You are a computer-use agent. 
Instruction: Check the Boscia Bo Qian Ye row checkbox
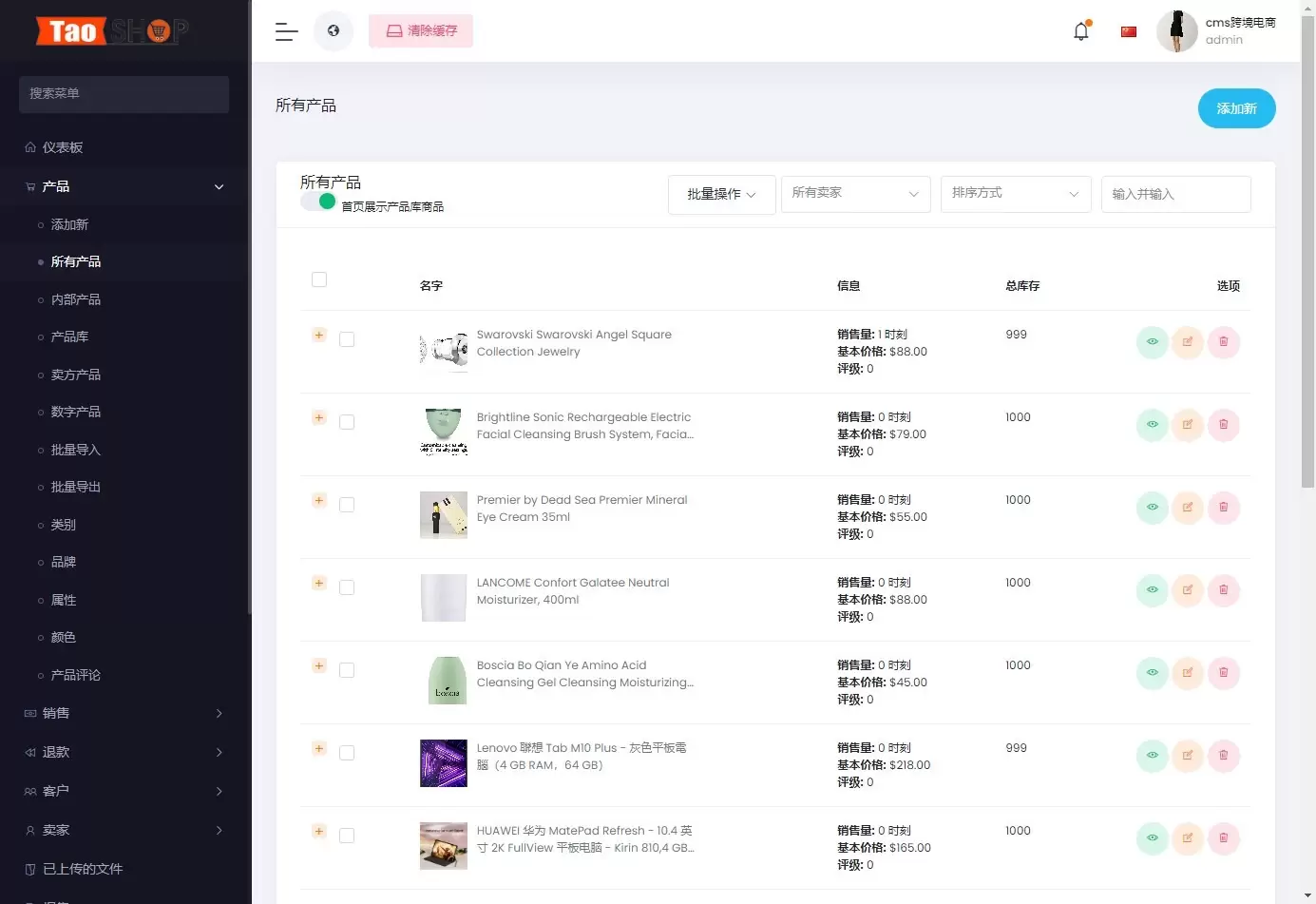coord(347,670)
